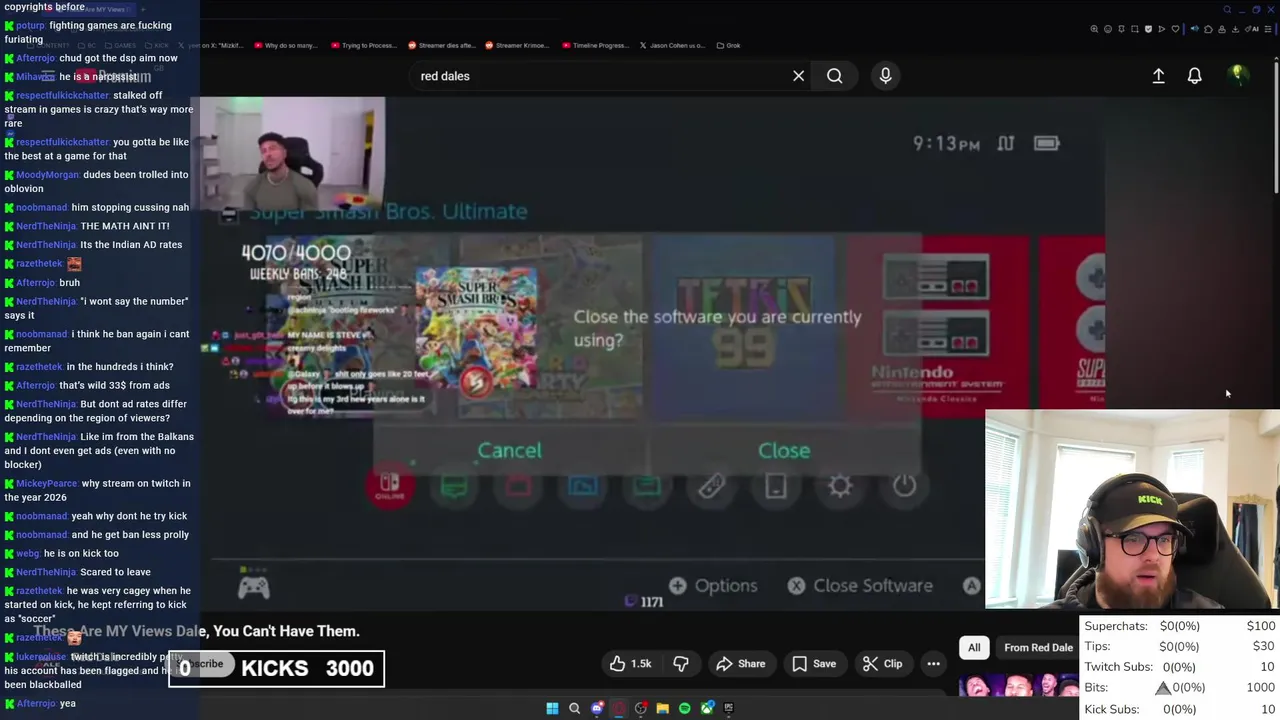The height and width of the screenshot is (720, 1280).
Task: Open the Grok bookmarks folder
Action: point(728,45)
